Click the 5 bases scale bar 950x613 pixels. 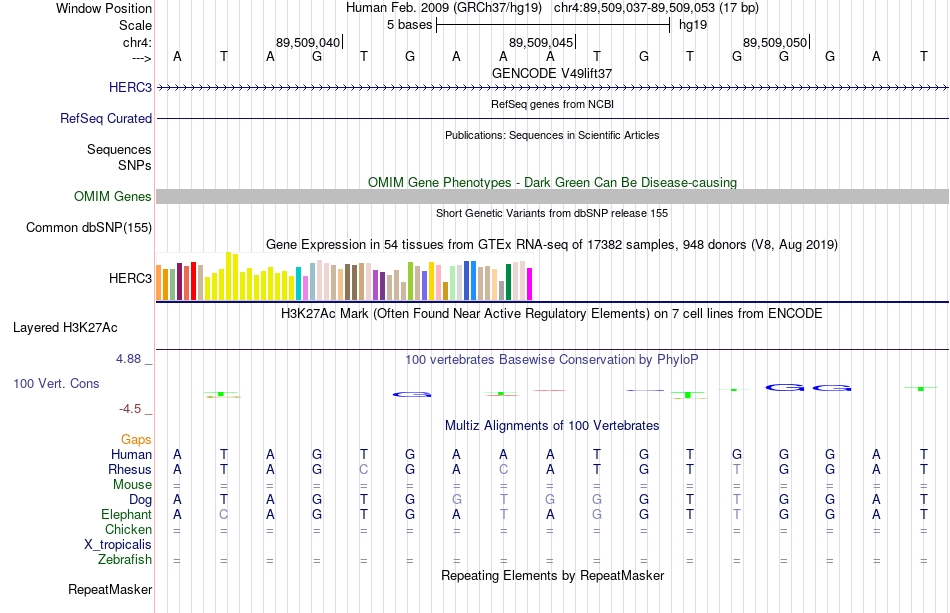tap(553, 25)
